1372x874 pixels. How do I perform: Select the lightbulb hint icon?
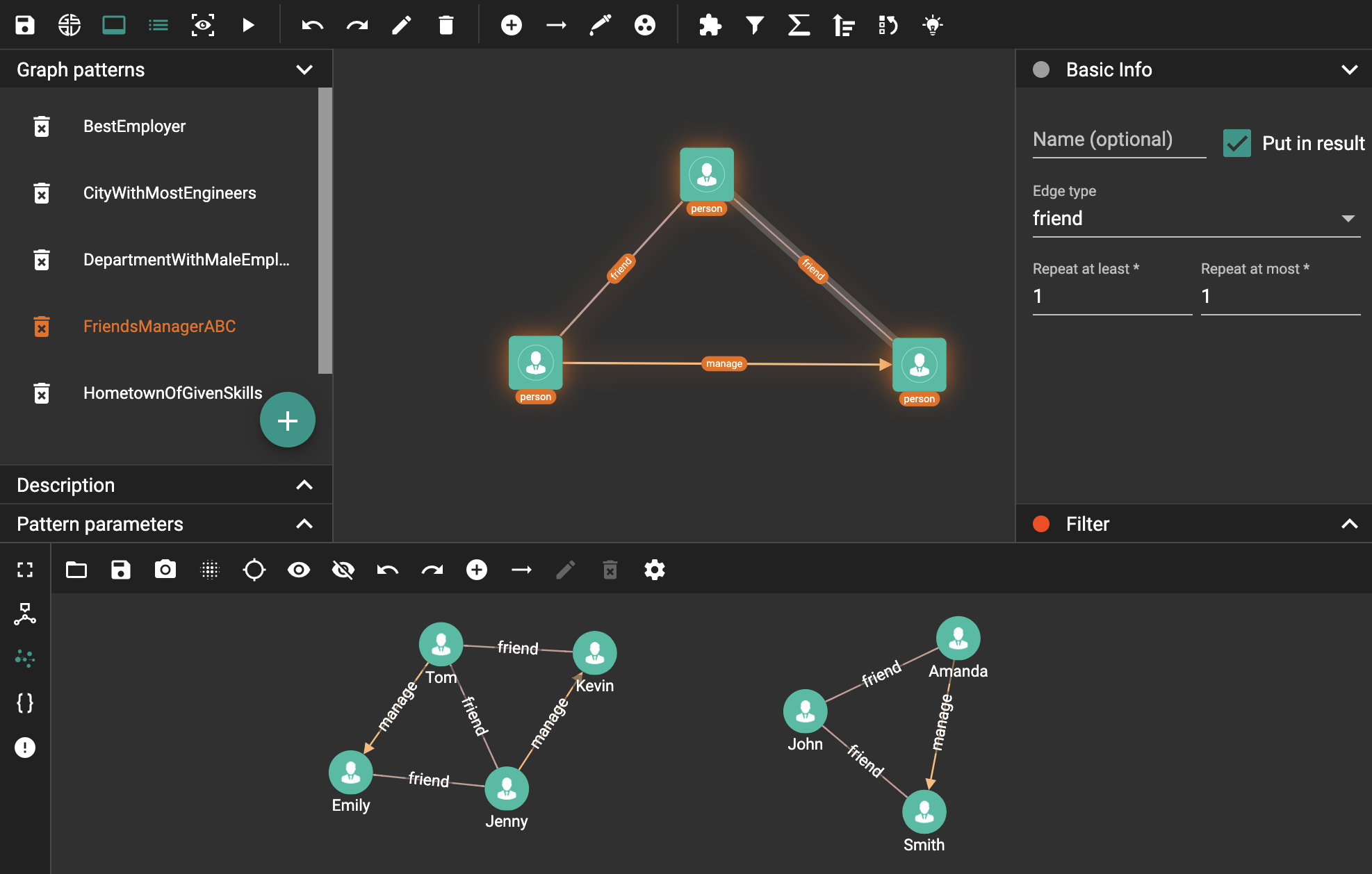click(x=932, y=26)
